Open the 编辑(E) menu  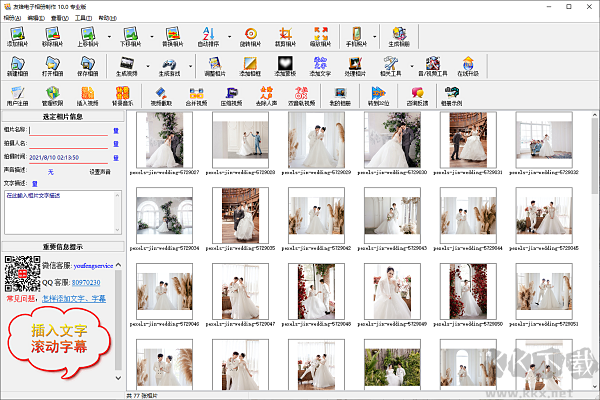tap(35, 18)
